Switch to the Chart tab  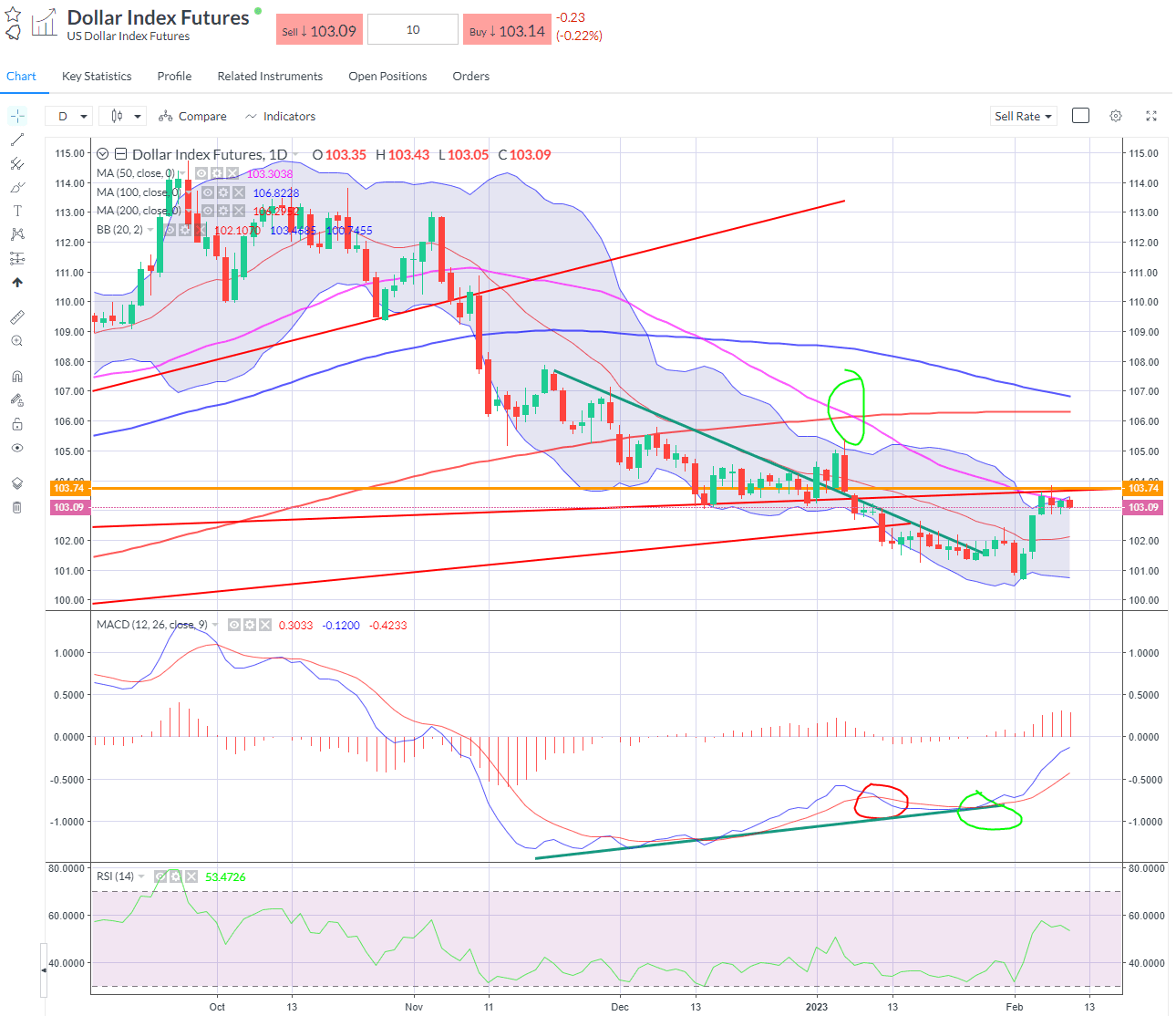coord(21,76)
